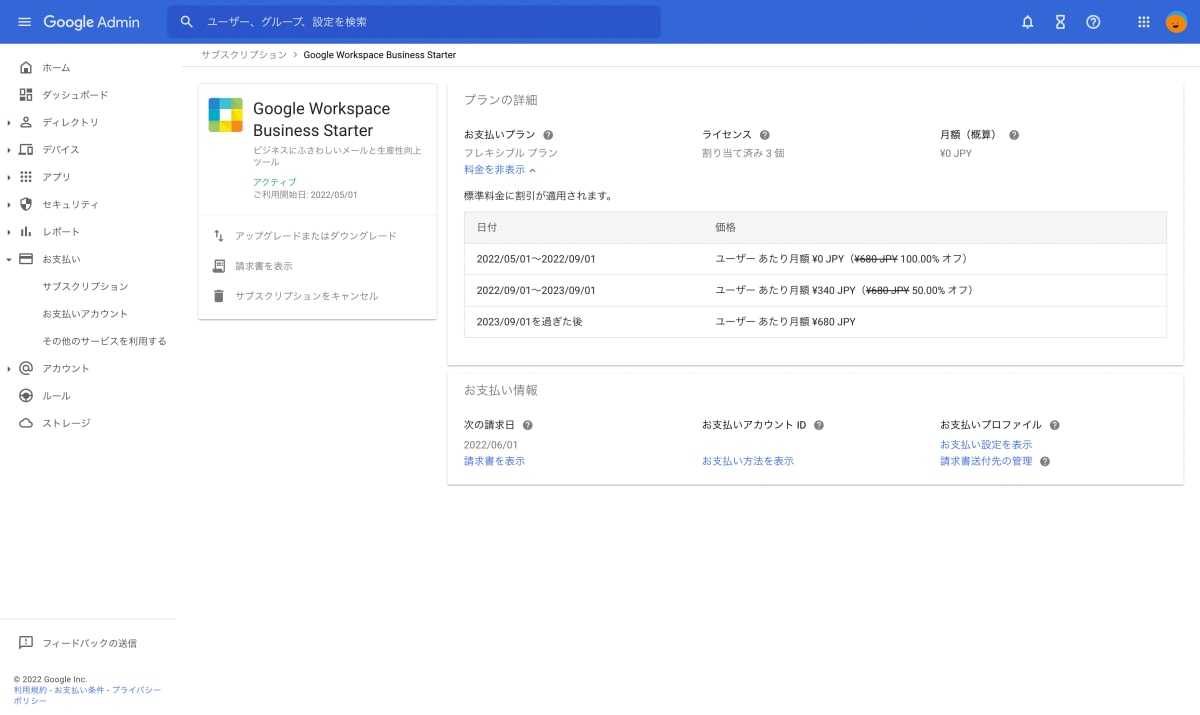Viewport: 1200px width, 715px height.
Task: Open the main hamburger menu
Action: click(x=25, y=22)
